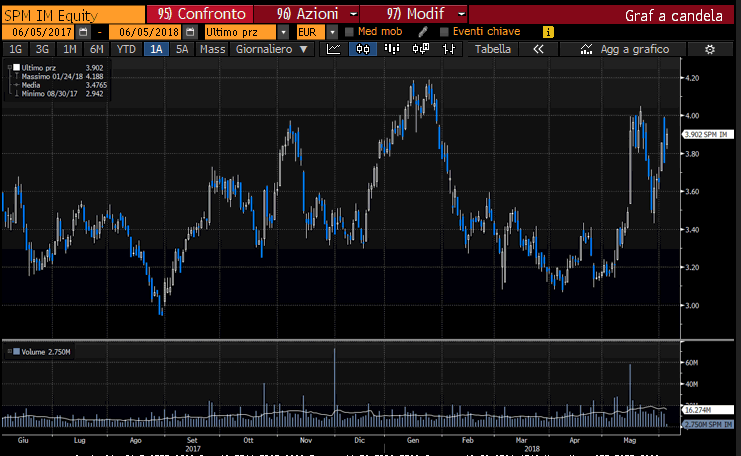Click the Tabella button
The width and height of the screenshot is (741, 456).
click(492, 49)
